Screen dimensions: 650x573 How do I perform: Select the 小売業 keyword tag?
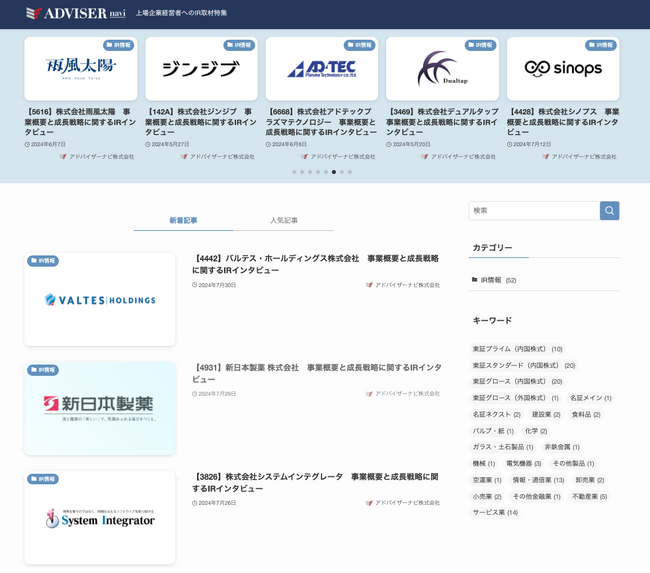click(x=487, y=496)
